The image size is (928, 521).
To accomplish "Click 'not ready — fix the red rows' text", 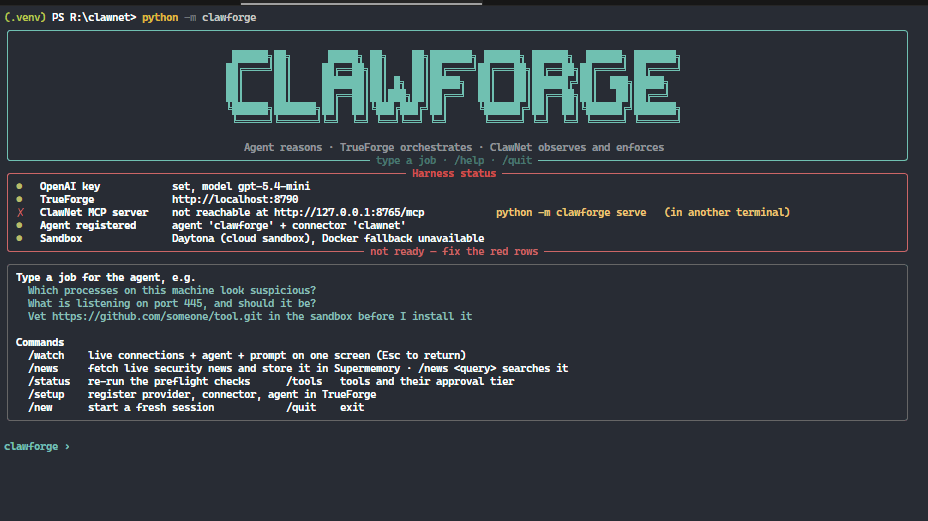I will coord(454,252).
